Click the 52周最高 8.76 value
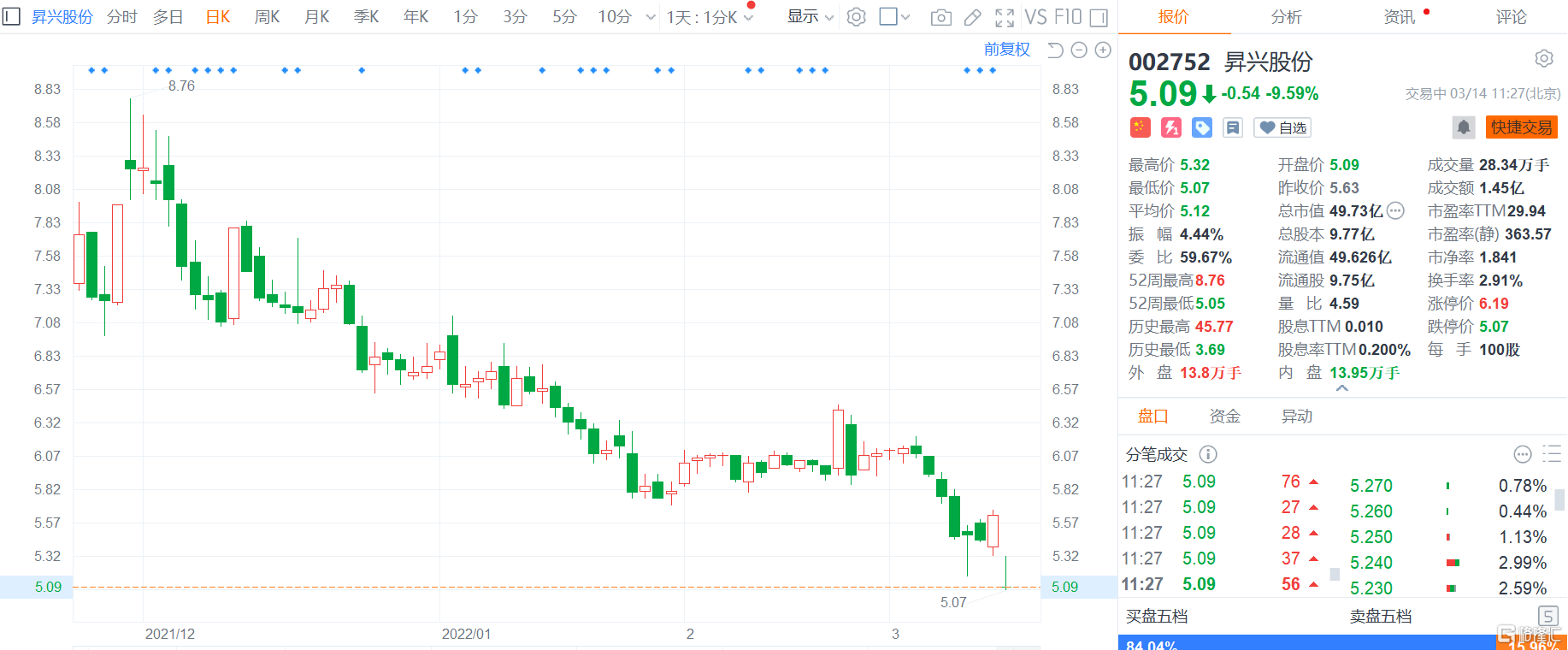1568x650 pixels. pos(1210,281)
